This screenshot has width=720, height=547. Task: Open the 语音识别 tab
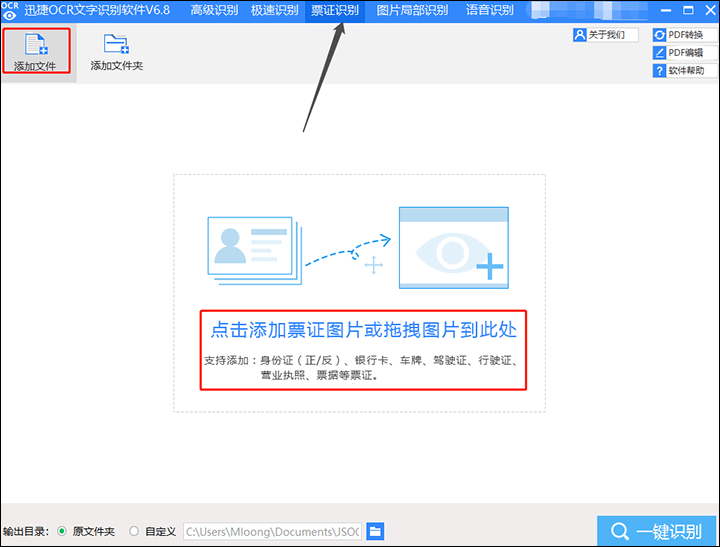click(489, 10)
